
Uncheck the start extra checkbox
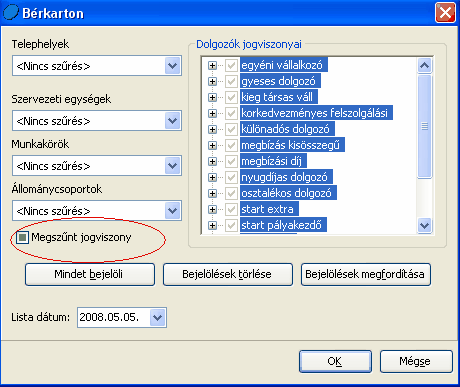(231, 209)
